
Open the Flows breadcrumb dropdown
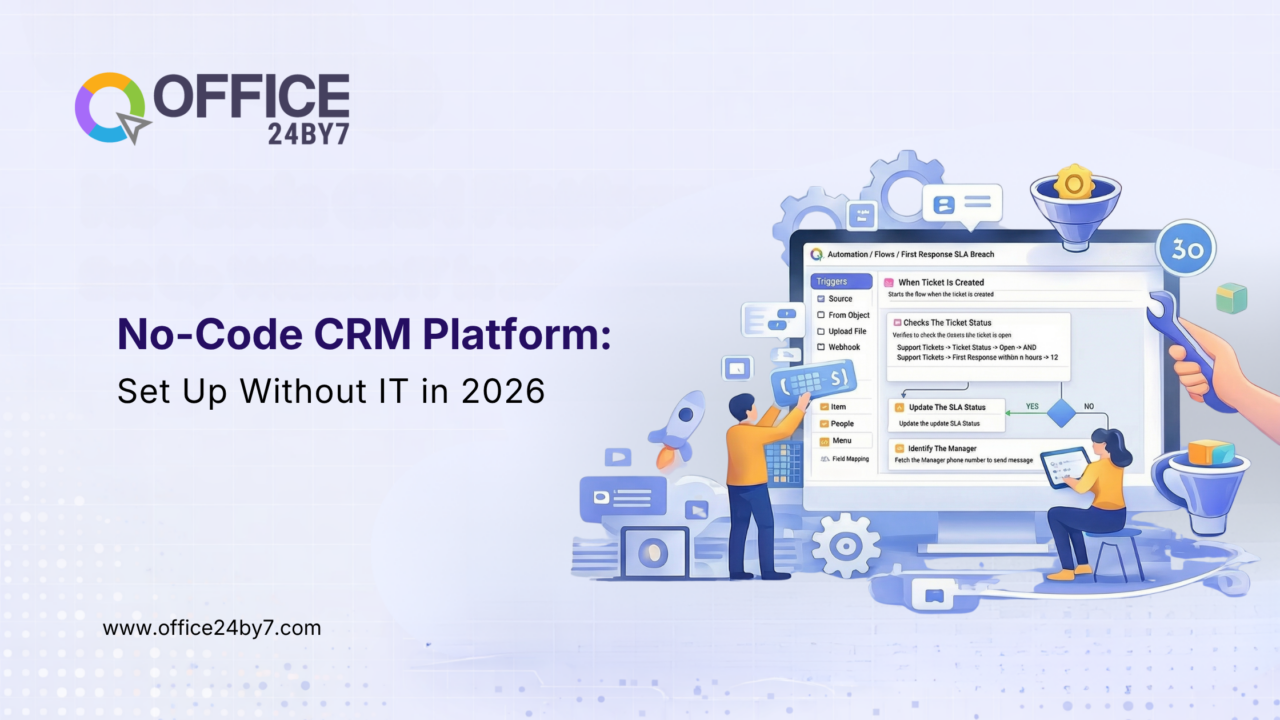point(884,254)
